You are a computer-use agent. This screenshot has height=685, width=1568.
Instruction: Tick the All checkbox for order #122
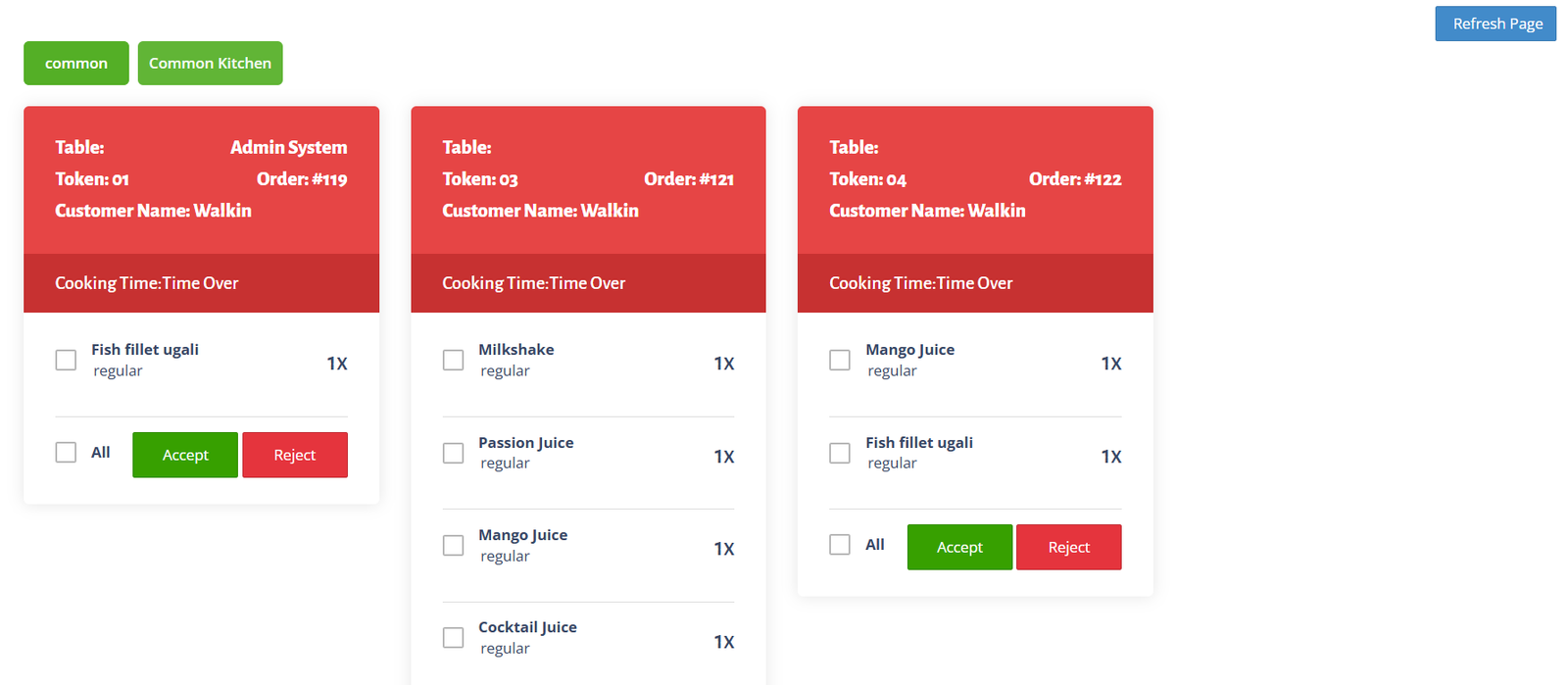tap(840, 545)
